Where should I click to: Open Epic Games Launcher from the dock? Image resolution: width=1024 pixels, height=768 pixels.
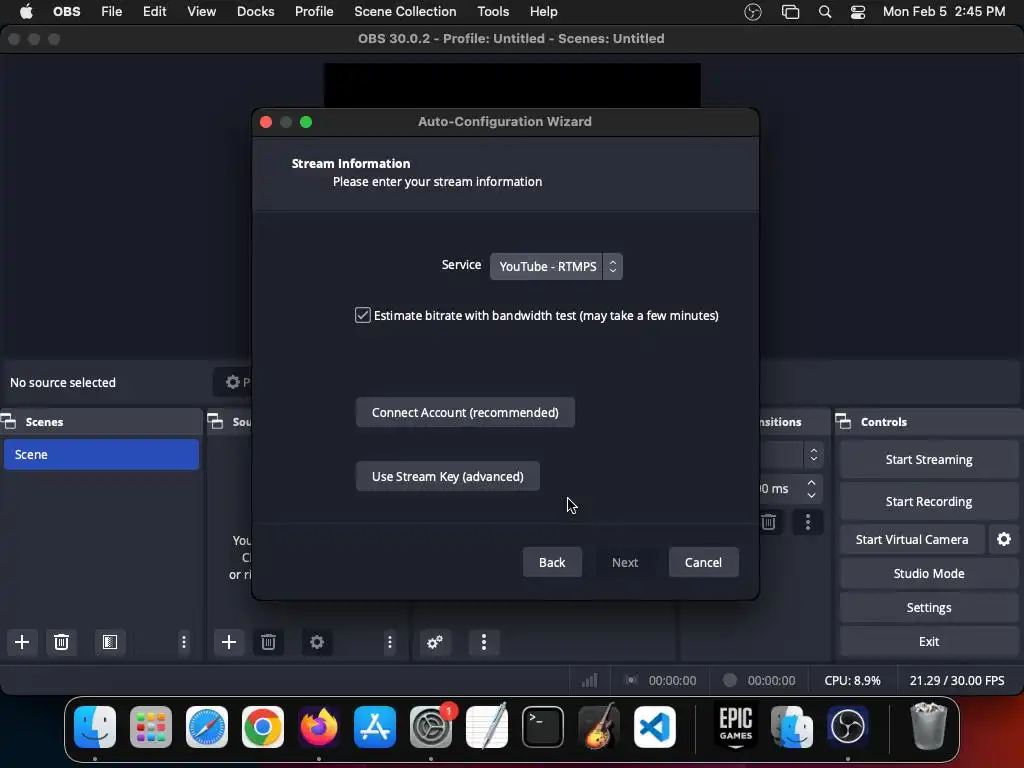[736, 727]
